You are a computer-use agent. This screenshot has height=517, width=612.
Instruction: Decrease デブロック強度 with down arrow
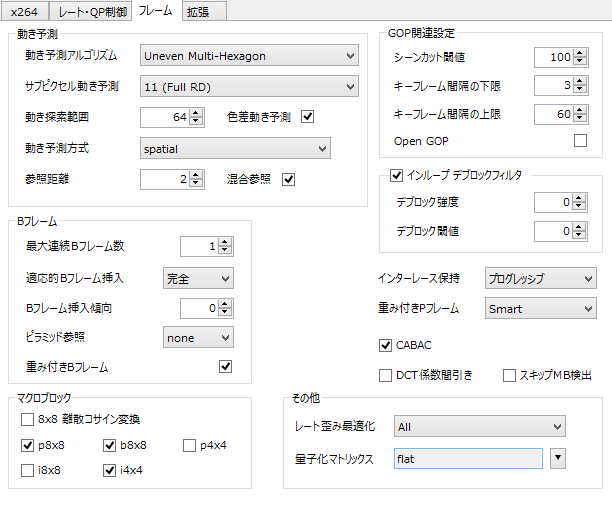pos(579,207)
